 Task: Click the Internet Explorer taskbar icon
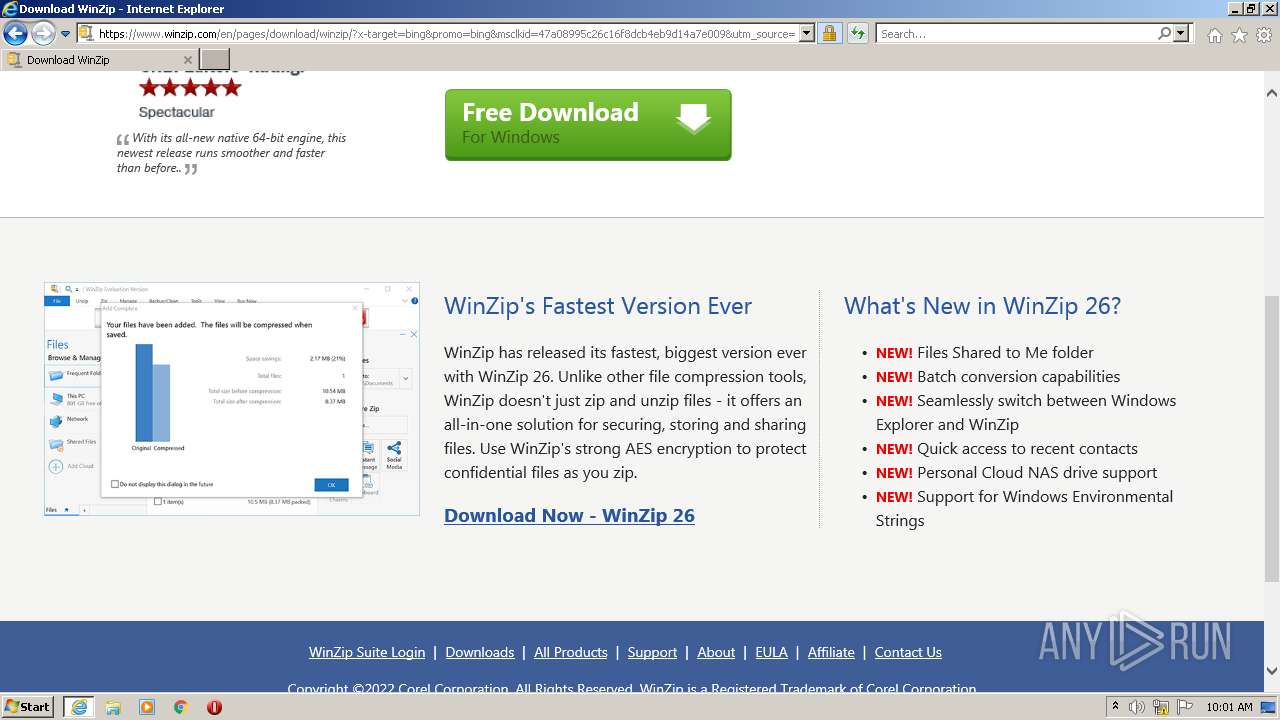[79, 707]
